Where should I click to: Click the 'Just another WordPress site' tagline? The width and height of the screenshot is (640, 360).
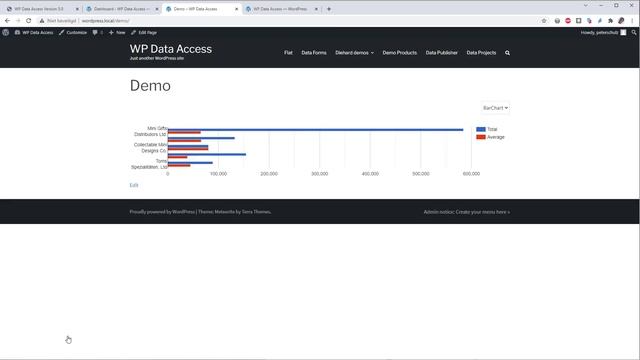(x=157, y=58)
